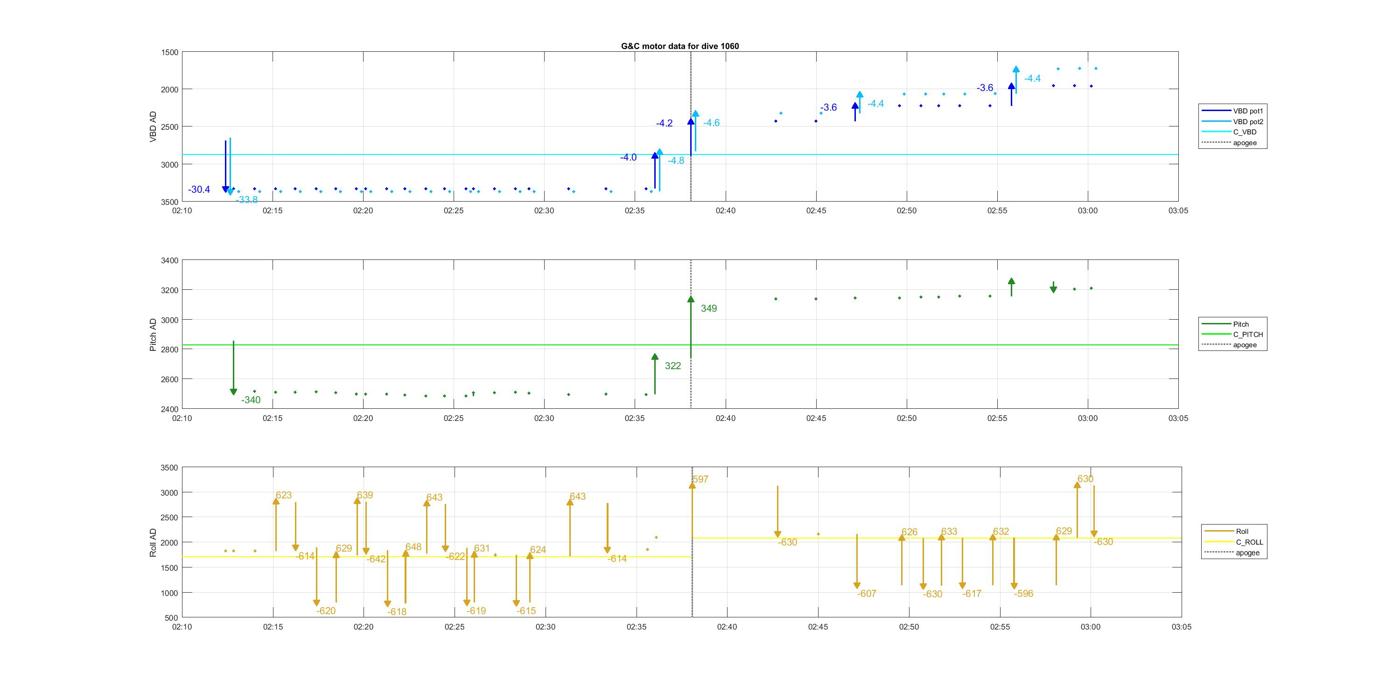Select the '-618' roll data label
This screenshot has height=693, width=1400.
pyautogui.click(x=397, y=612)
